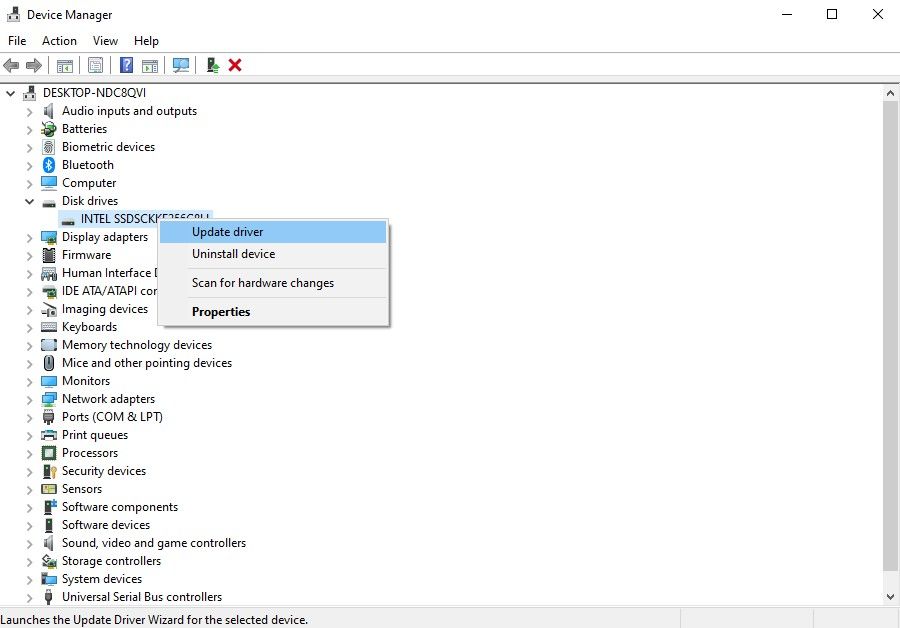Image resolution: width=900 pixels, height=628 pixels.
Task: Click the vertical scrollbar thumb
Action: click(x=890, y=336)
